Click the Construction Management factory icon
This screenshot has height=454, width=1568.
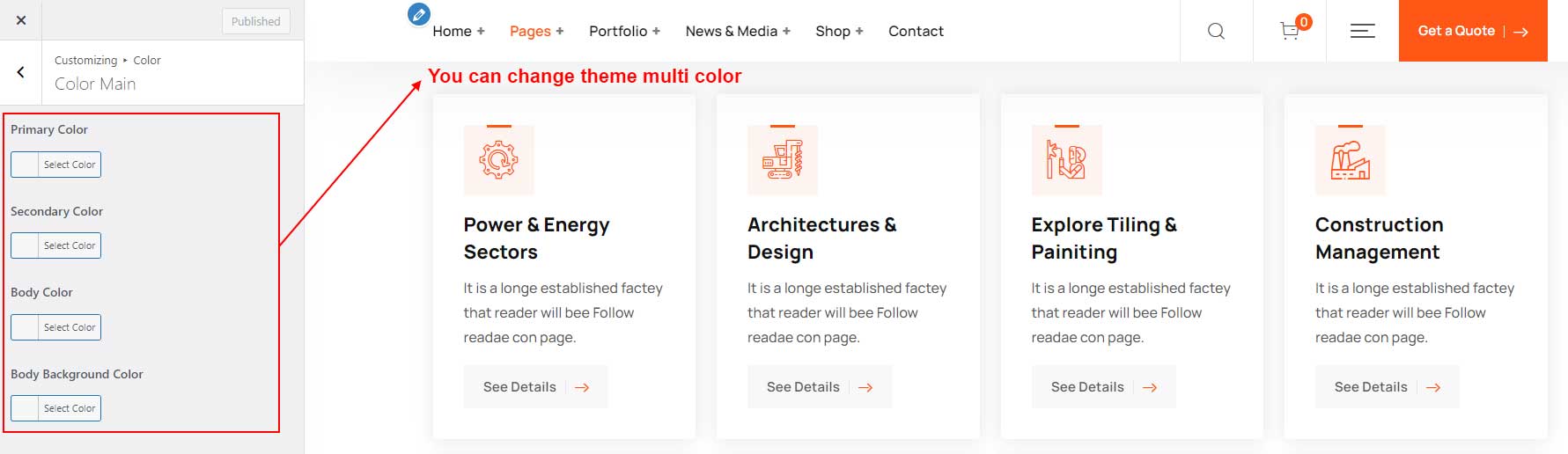click(x=1351, y=160)
